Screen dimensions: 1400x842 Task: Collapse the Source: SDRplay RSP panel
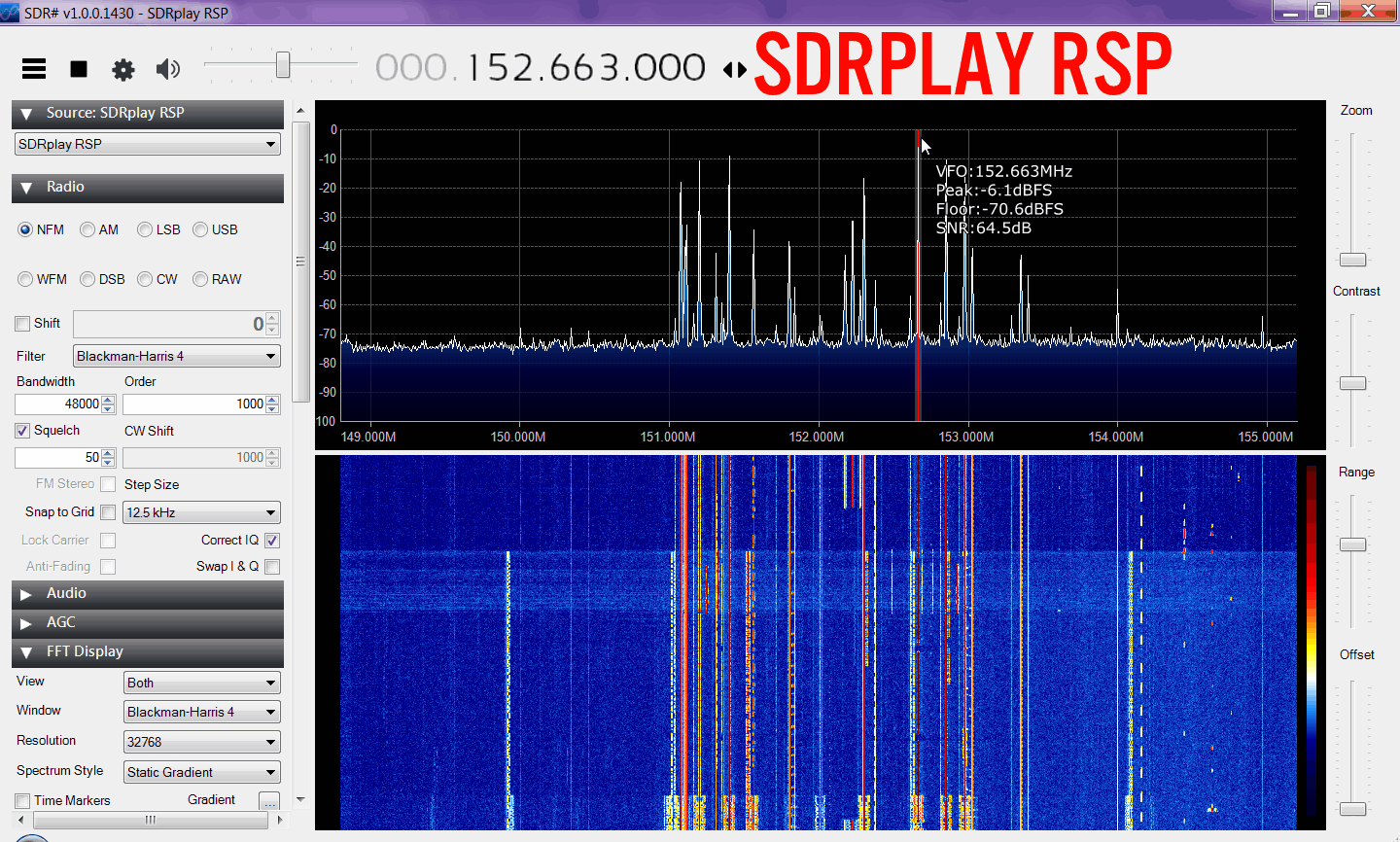26,114
